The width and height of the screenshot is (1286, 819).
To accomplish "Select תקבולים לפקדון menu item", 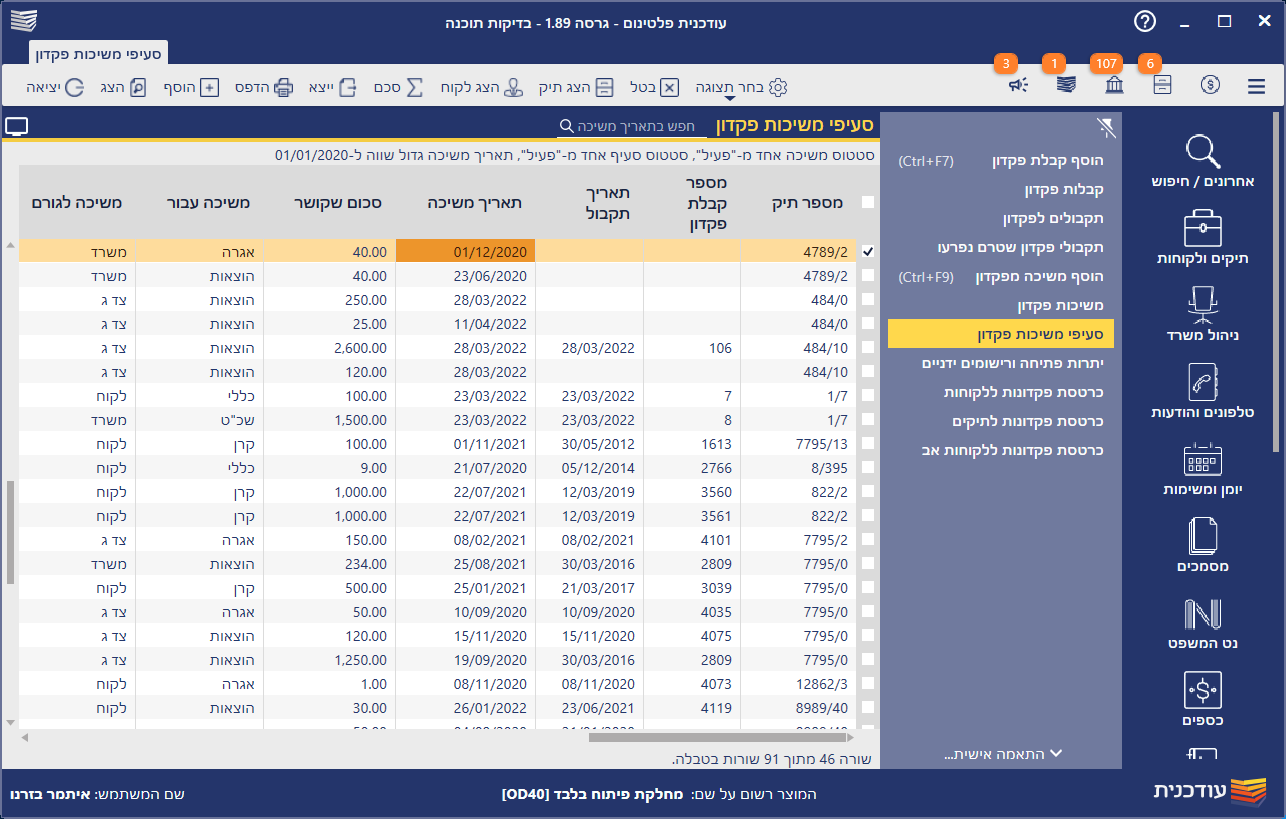I will point(1001,218).
